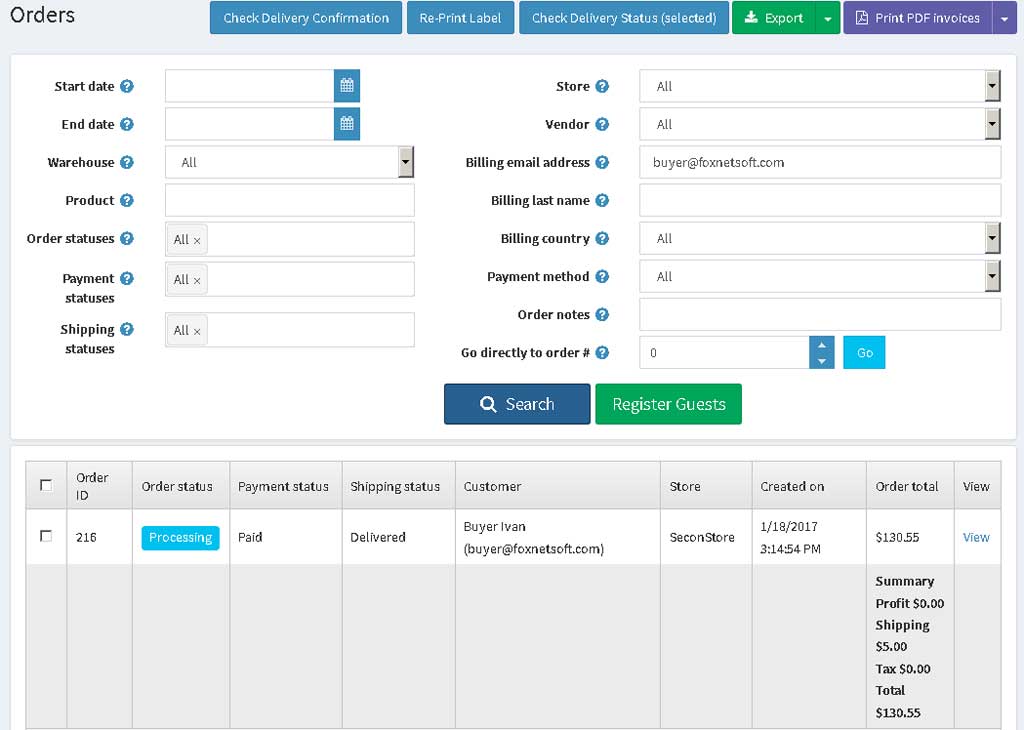
Task: Show help for Order statuses
Action: pos(127,238)
